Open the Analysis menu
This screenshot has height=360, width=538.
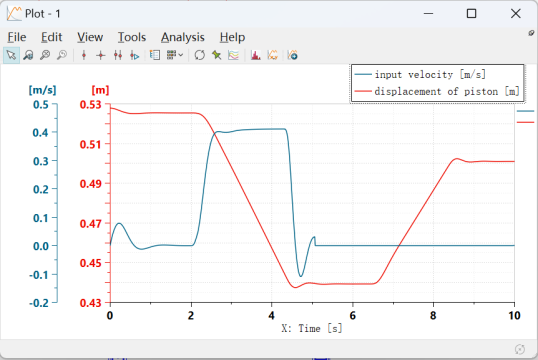(x=183, y=37)
